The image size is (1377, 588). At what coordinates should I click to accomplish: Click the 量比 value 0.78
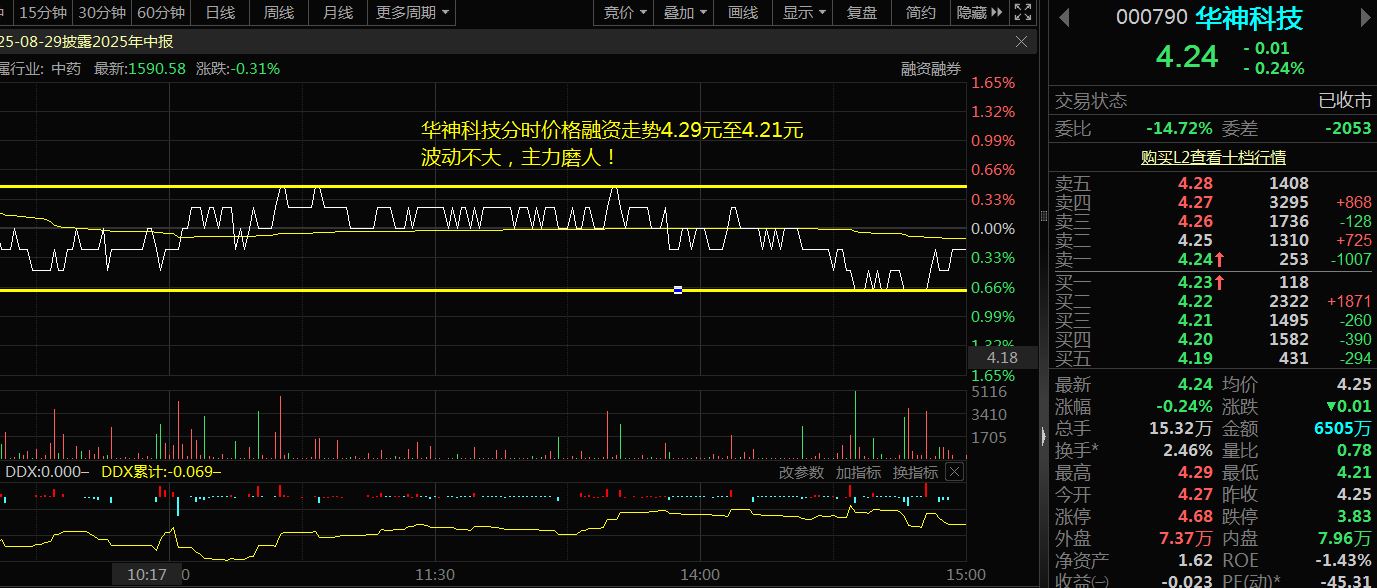tap(1354, 450)
